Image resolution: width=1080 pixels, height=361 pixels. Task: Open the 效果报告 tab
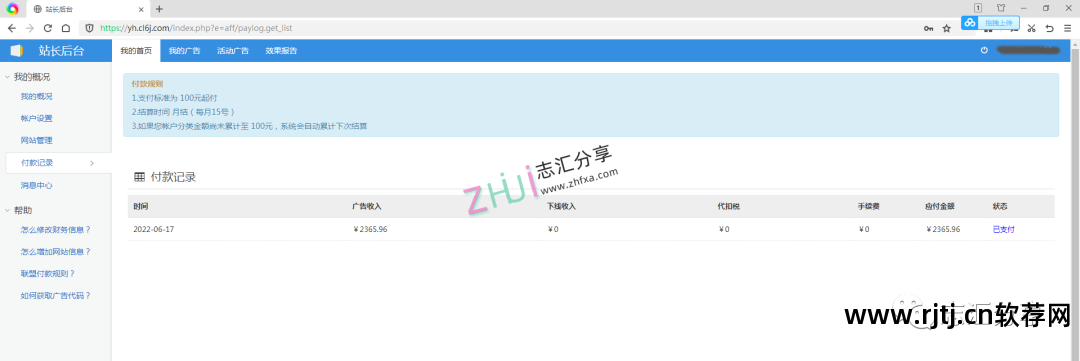coord(282,51)
